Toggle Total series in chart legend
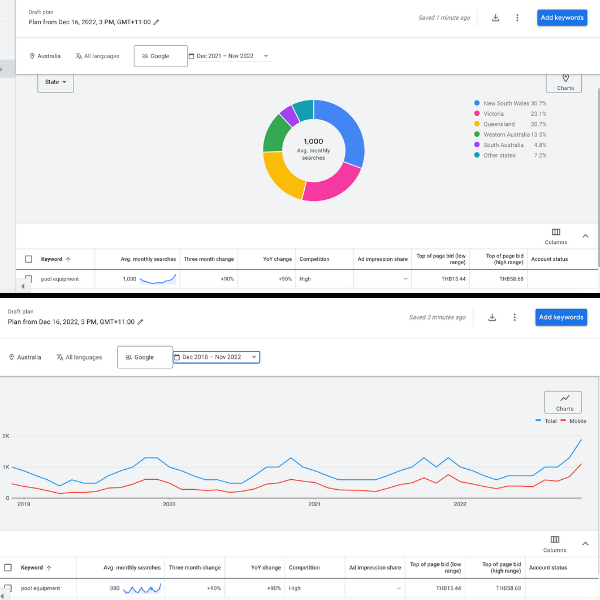Viewport: 600px width, 600px height. (x=546, y=421)
